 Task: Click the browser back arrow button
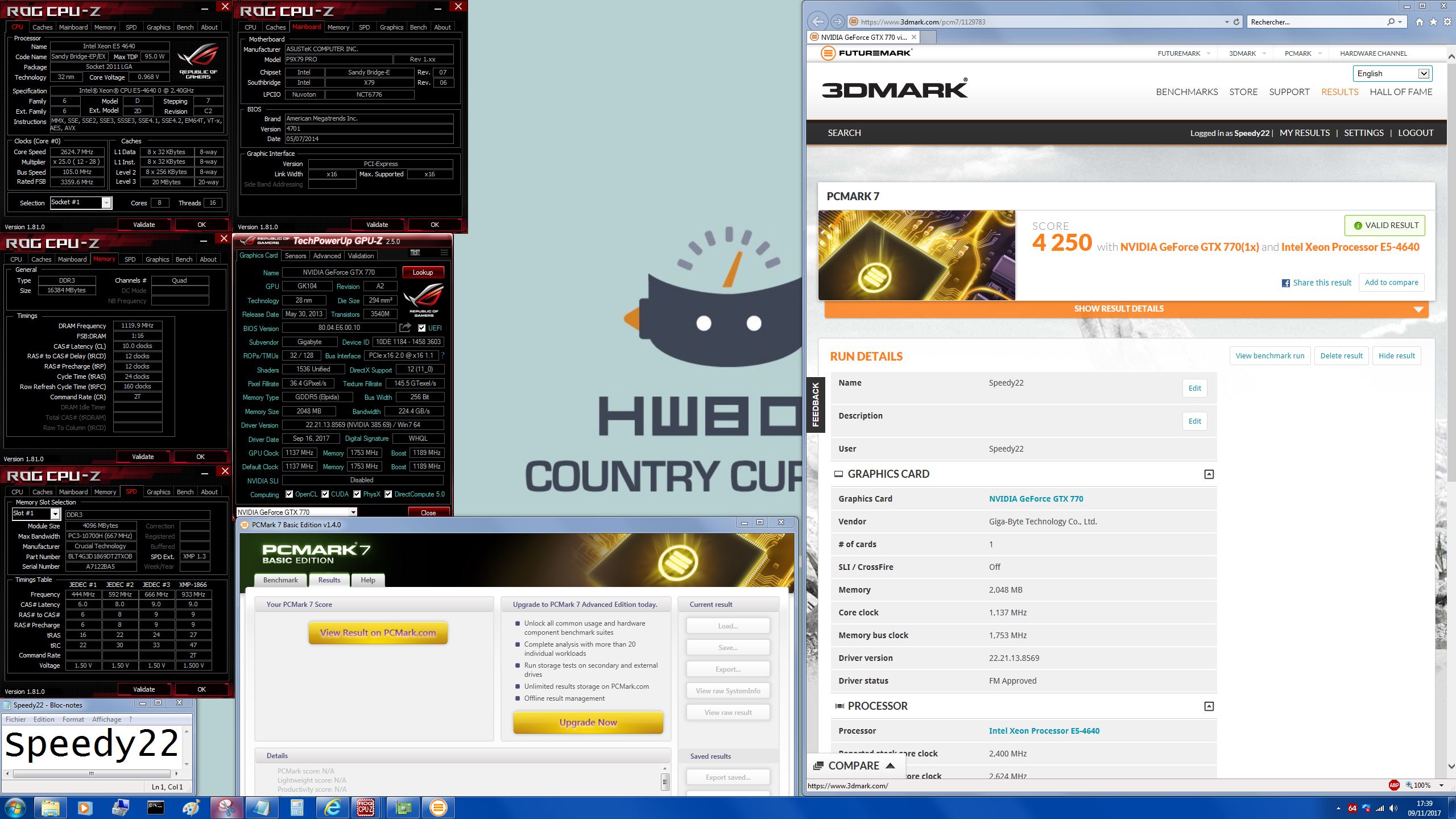pyautogui.click(x=818, y=22)
